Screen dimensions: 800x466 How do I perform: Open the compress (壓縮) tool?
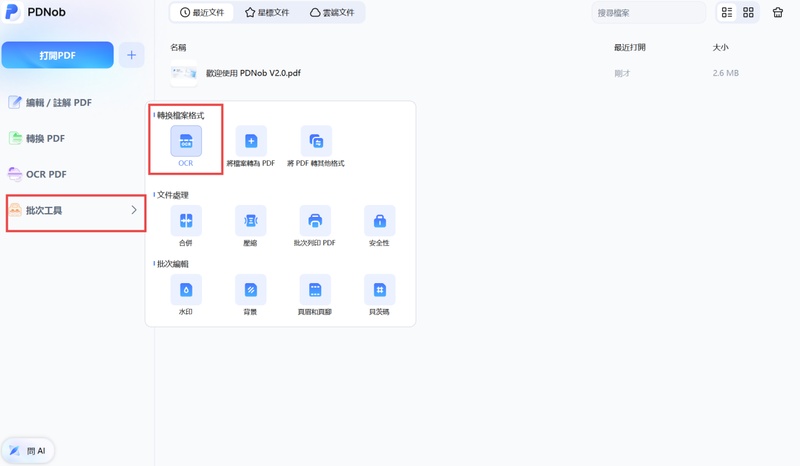point(251,220)
